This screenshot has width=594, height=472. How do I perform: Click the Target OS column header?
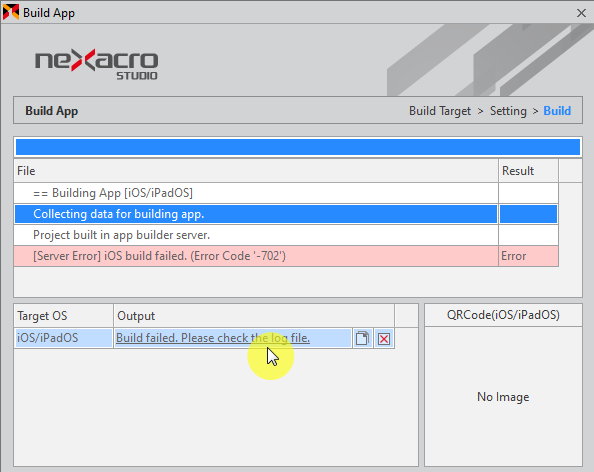point(63,316)
